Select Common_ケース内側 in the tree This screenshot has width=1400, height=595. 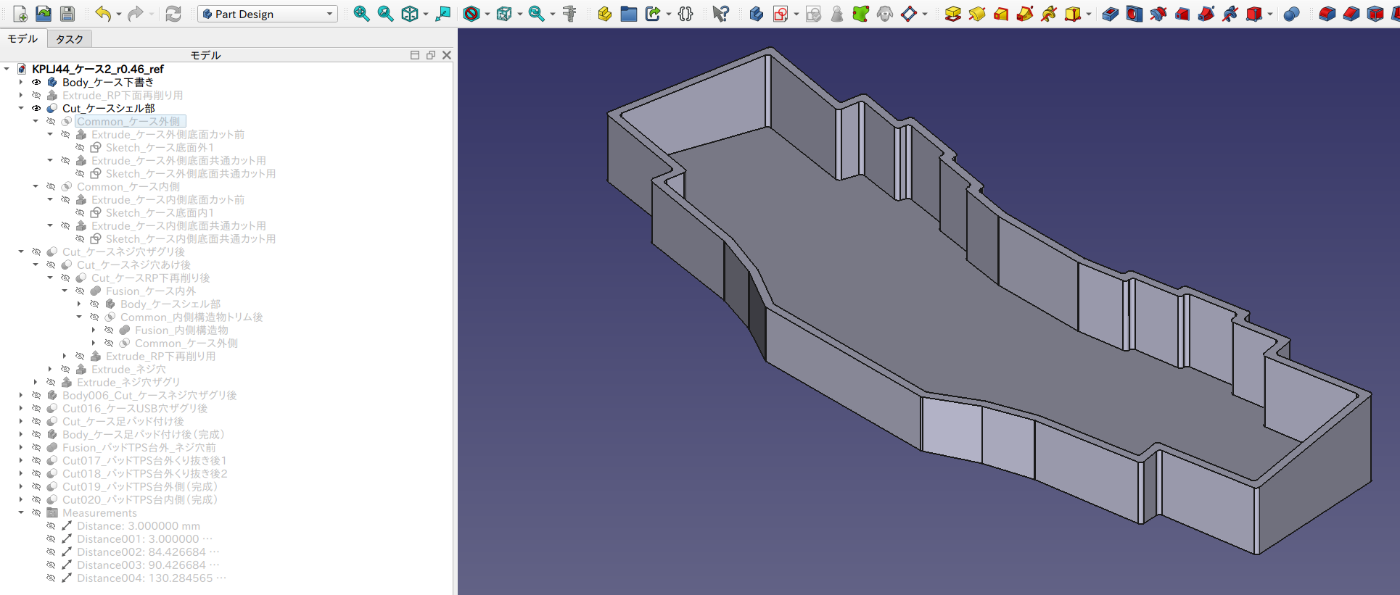tap(128, 186)
